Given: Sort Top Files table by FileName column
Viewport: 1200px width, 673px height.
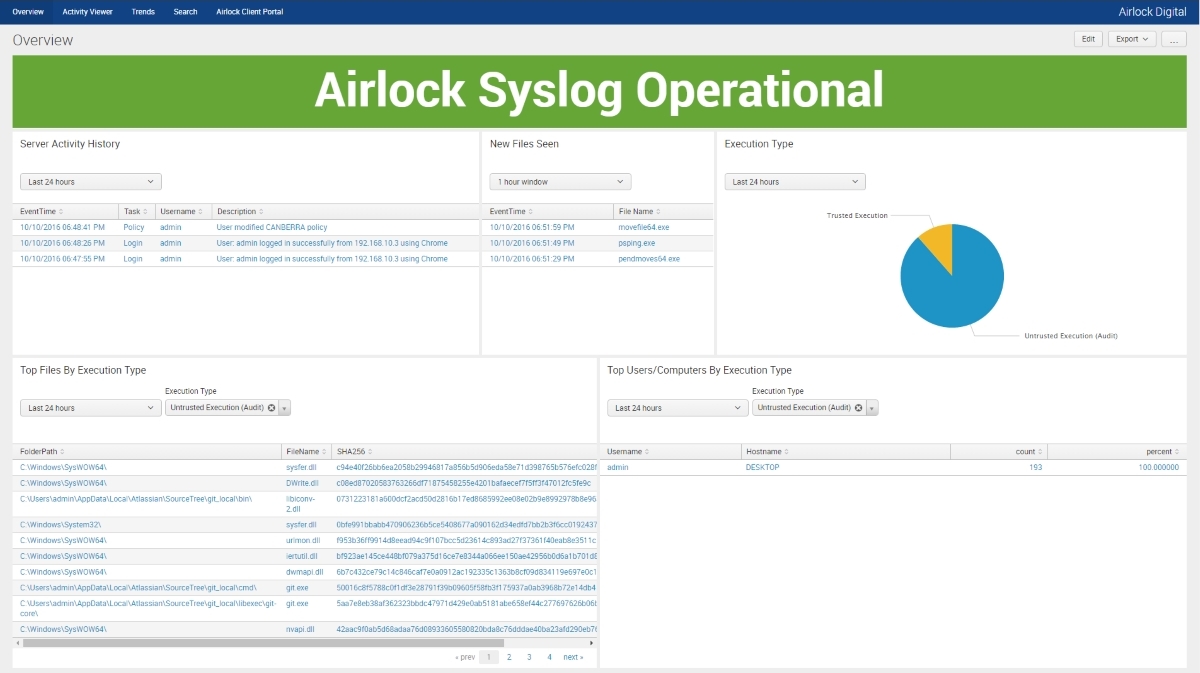Looking at the screenshot, I should click(306, 452).
